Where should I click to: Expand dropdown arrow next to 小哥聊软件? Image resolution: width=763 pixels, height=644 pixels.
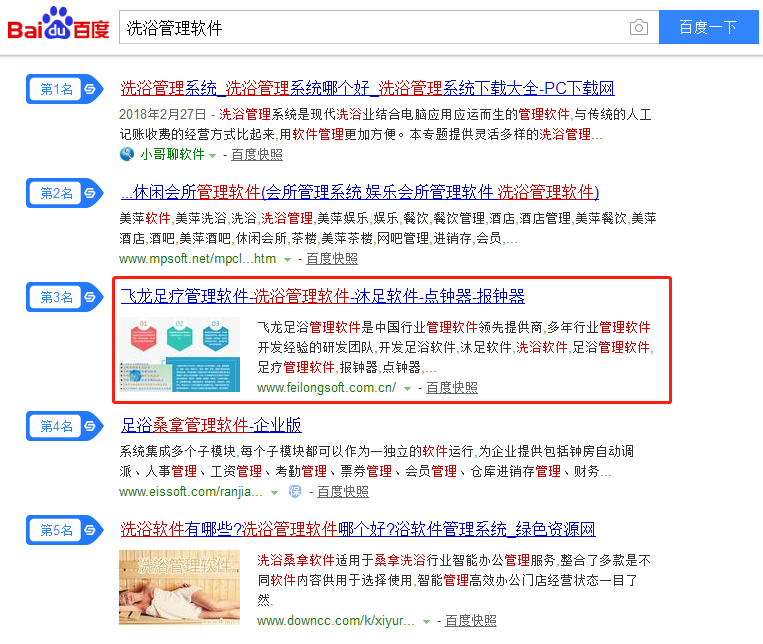(x=213, y=156)
